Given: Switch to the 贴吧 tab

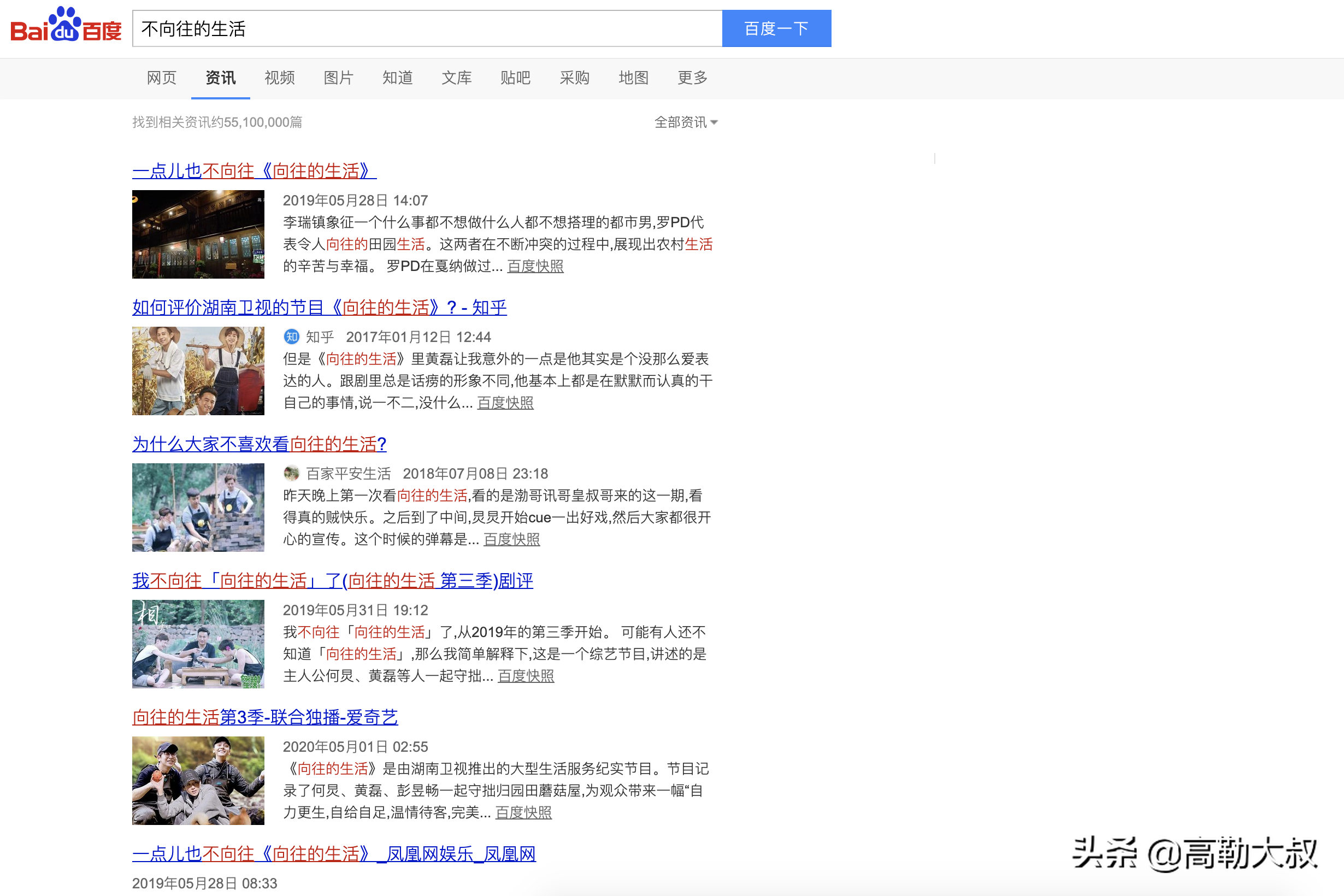Looking at the screenshot, I should click(x=515, y=78).
